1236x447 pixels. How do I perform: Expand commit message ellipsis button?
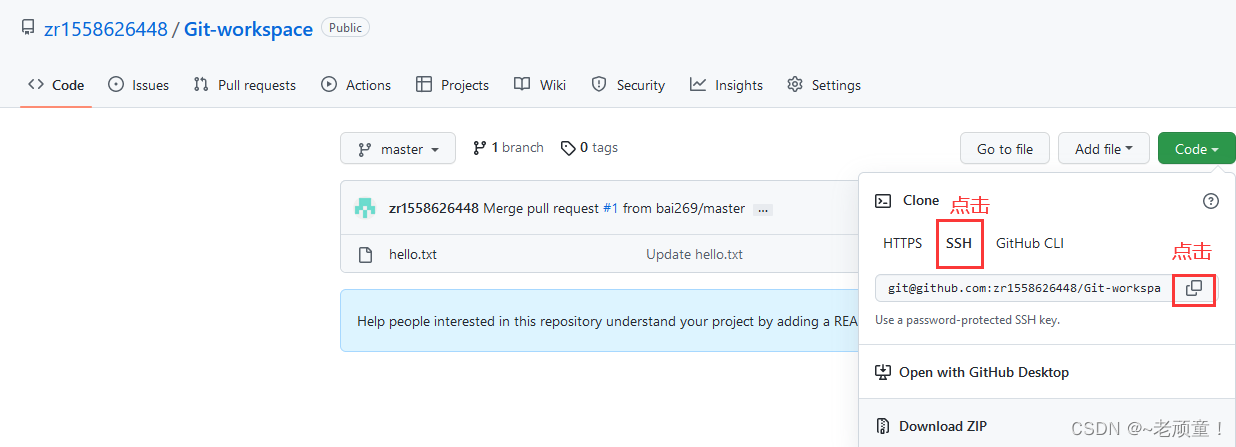pyautogui.click(x=763, y=209)
